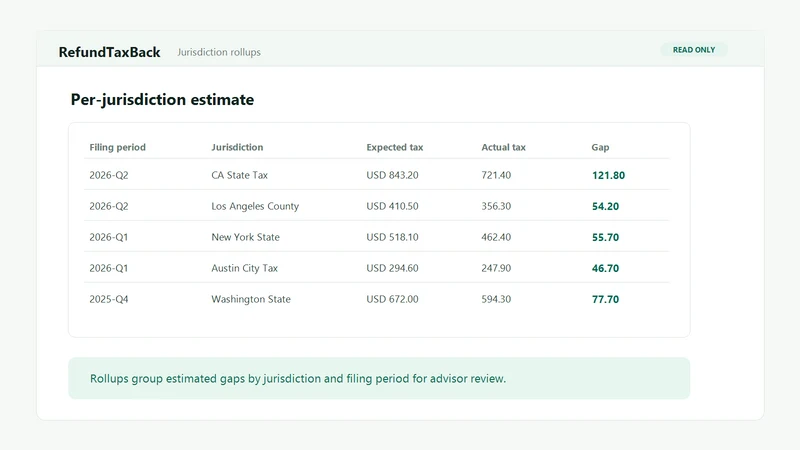Screen dimensions: 800x450
Task: Click gap value 54.20
Action: tap(605, 207)
